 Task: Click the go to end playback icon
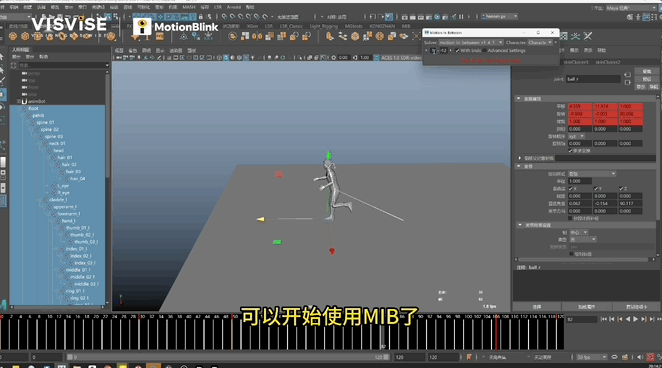pos(659,319)
